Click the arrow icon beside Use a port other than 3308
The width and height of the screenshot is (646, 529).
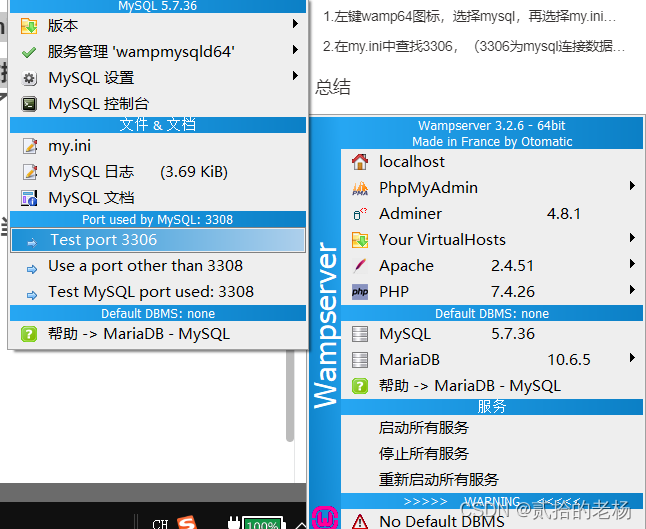32,269
